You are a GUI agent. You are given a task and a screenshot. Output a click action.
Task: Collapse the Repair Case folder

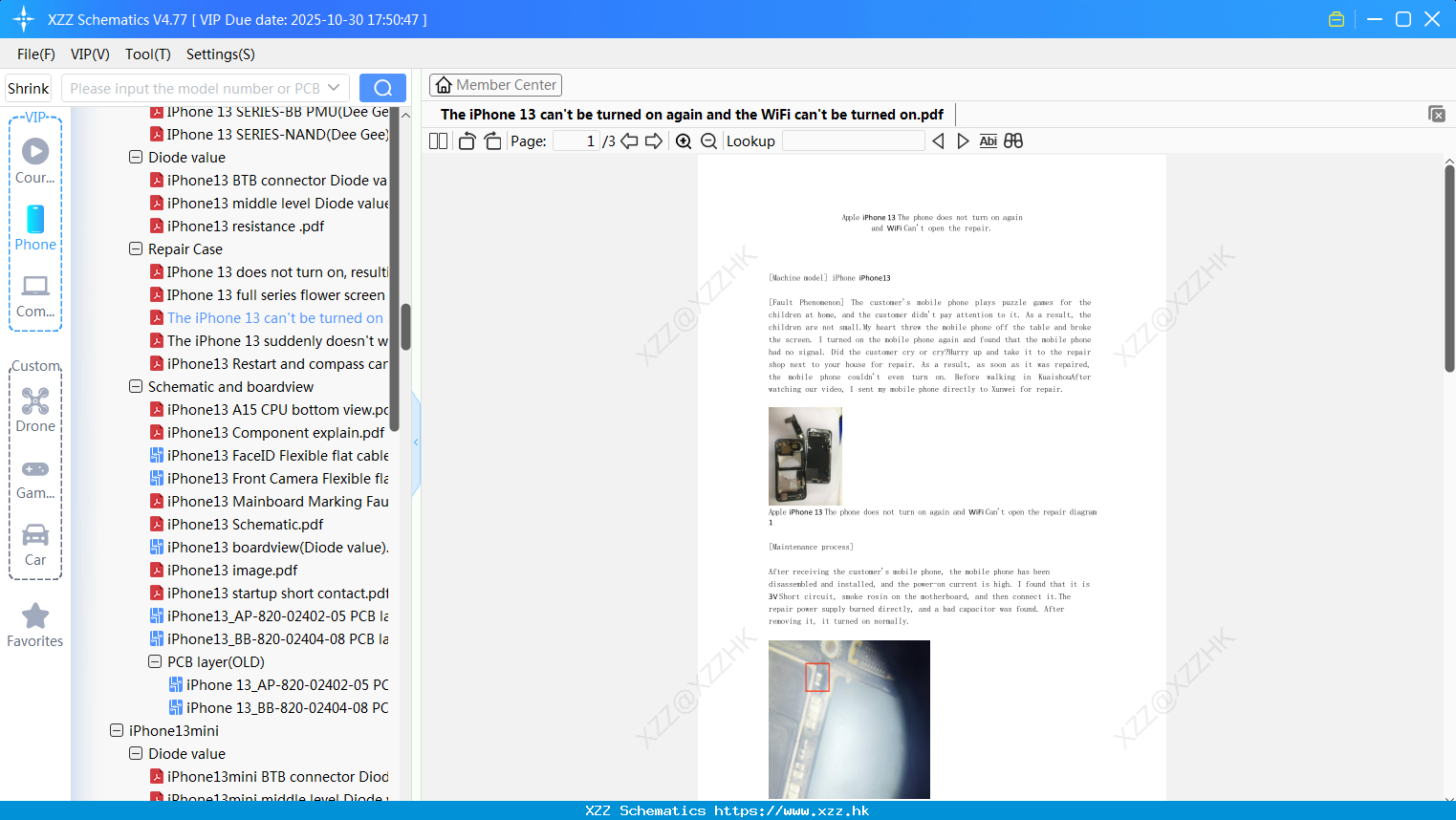pyautogui.click(x=136, y=248)
